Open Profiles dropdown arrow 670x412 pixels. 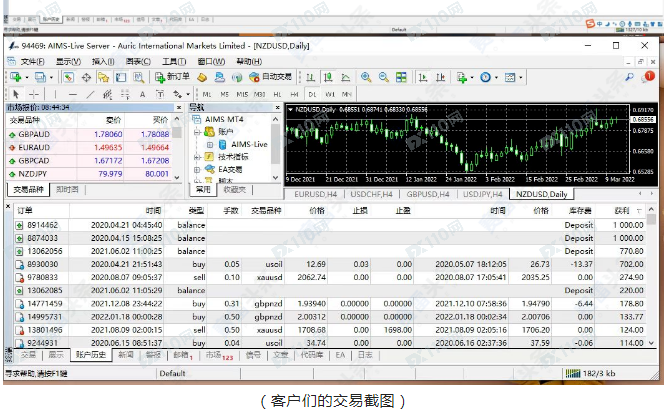[x=51, y=78]
